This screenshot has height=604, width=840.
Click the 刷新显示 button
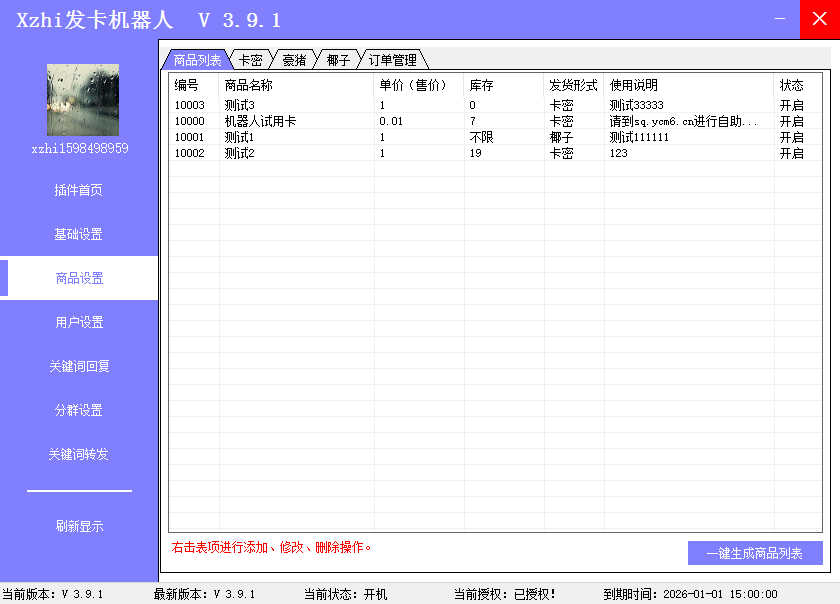coord(79,526)
